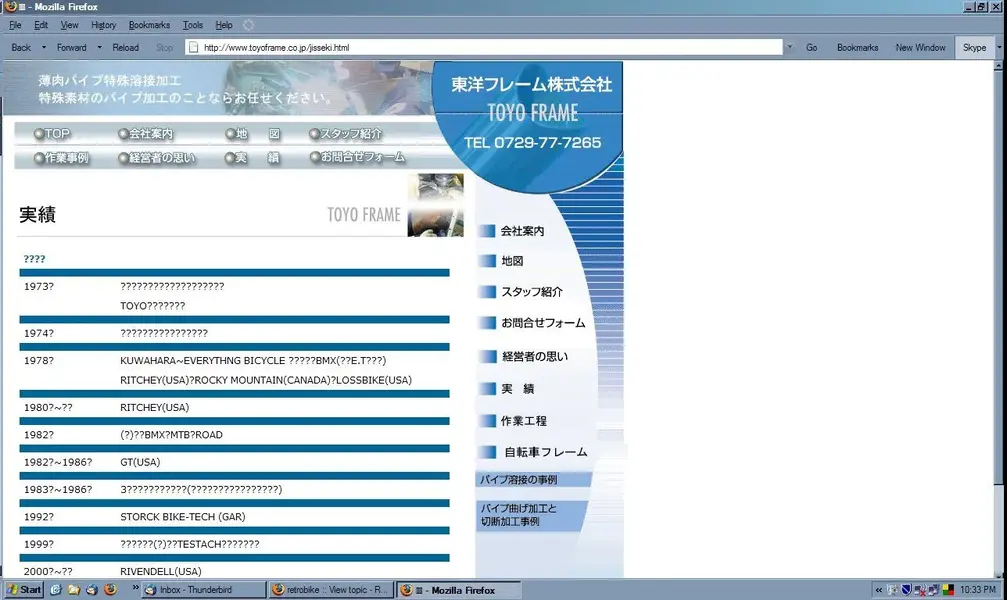Click the workshop photo thumbnail beside TOYO FRAME heading
This screenshot has width=1007, height=600.
(435, 205)
